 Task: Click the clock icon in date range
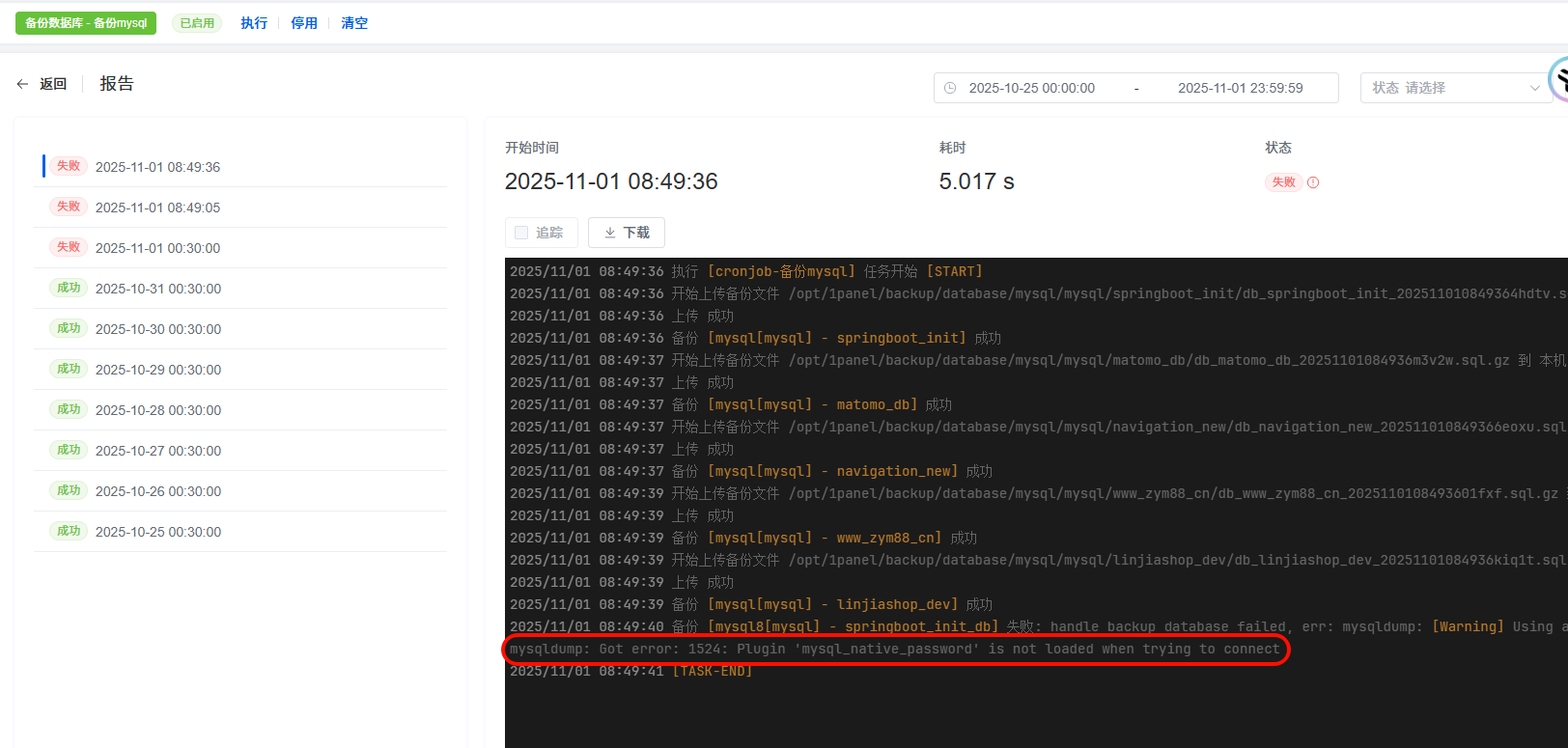(950, 88)
